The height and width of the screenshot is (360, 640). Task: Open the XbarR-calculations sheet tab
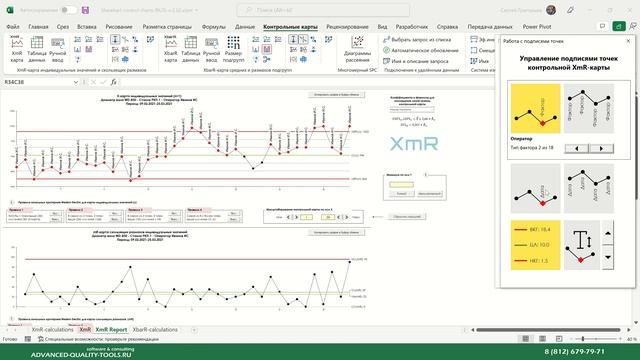pos(155,330)
